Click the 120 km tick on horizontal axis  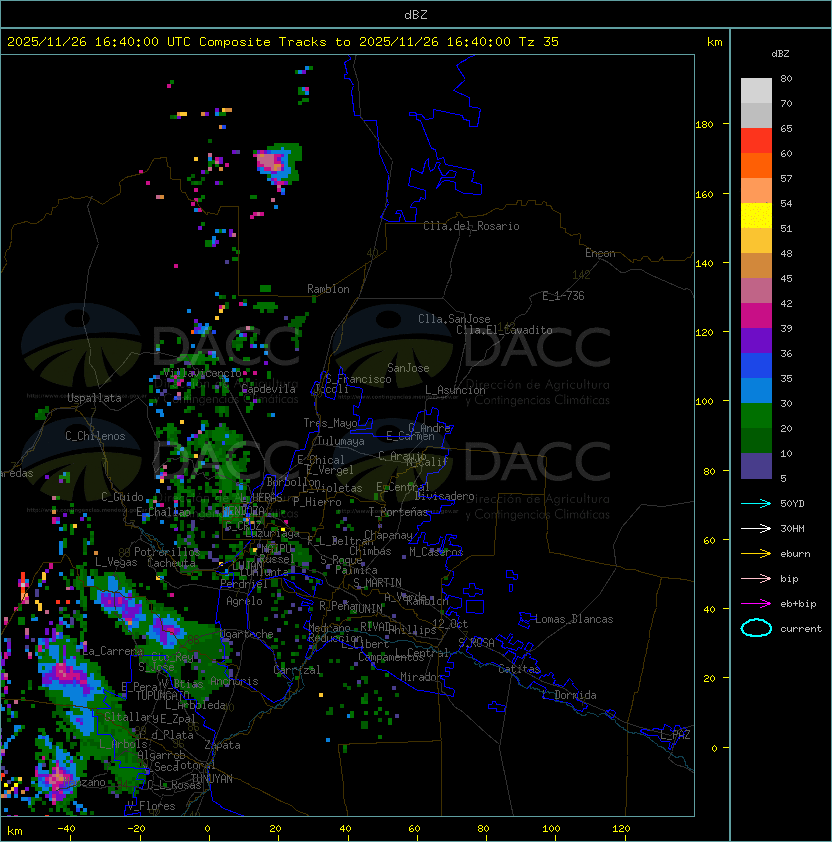point(621,829)
